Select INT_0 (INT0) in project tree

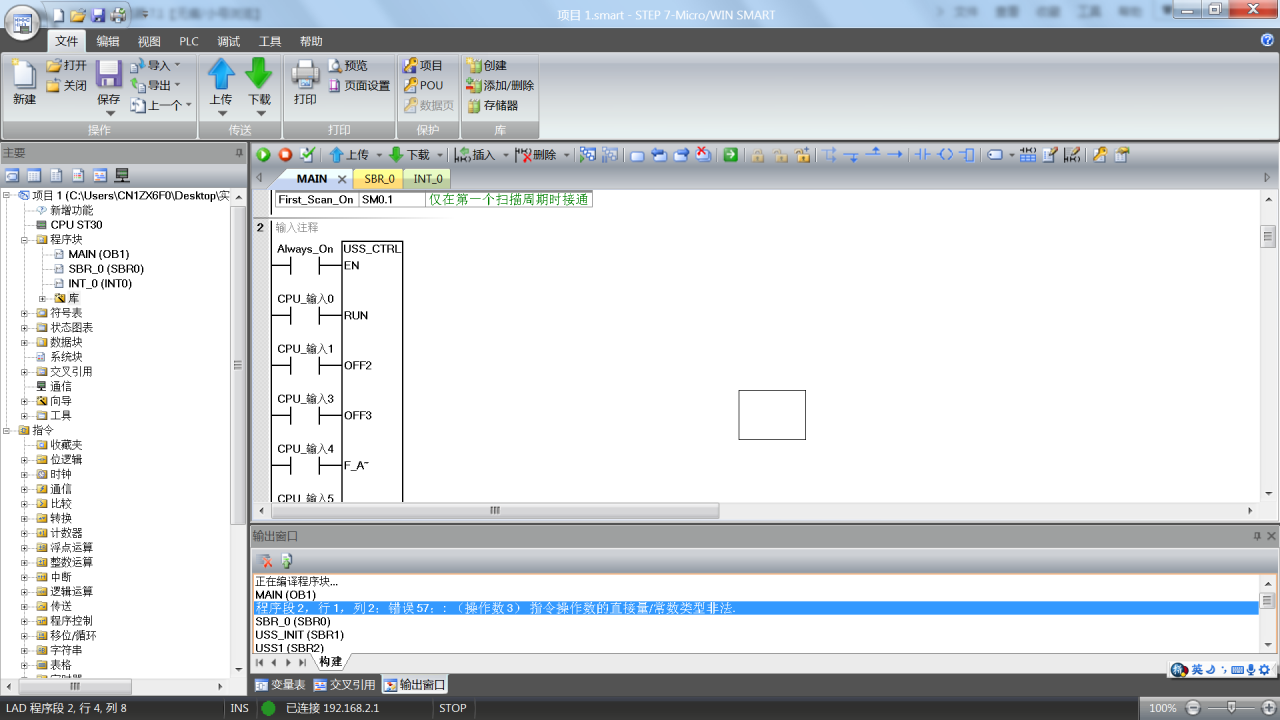98,283
